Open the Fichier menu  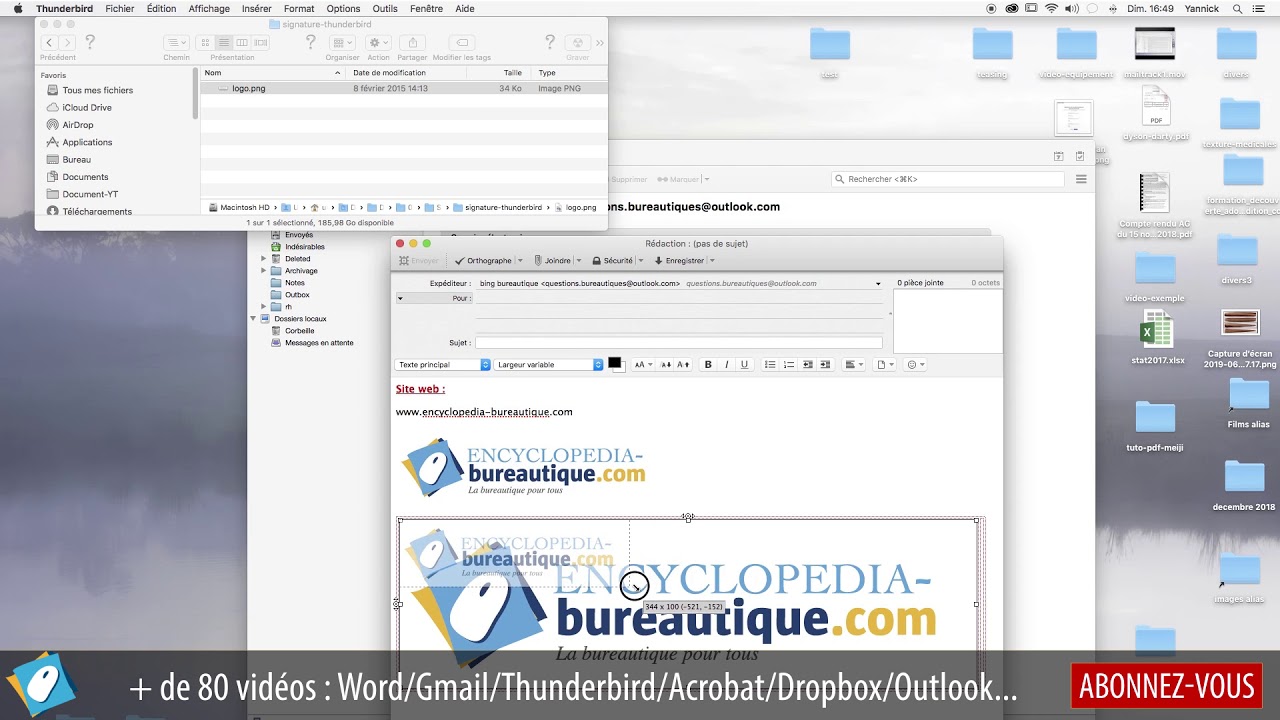[x=120, y=8]
